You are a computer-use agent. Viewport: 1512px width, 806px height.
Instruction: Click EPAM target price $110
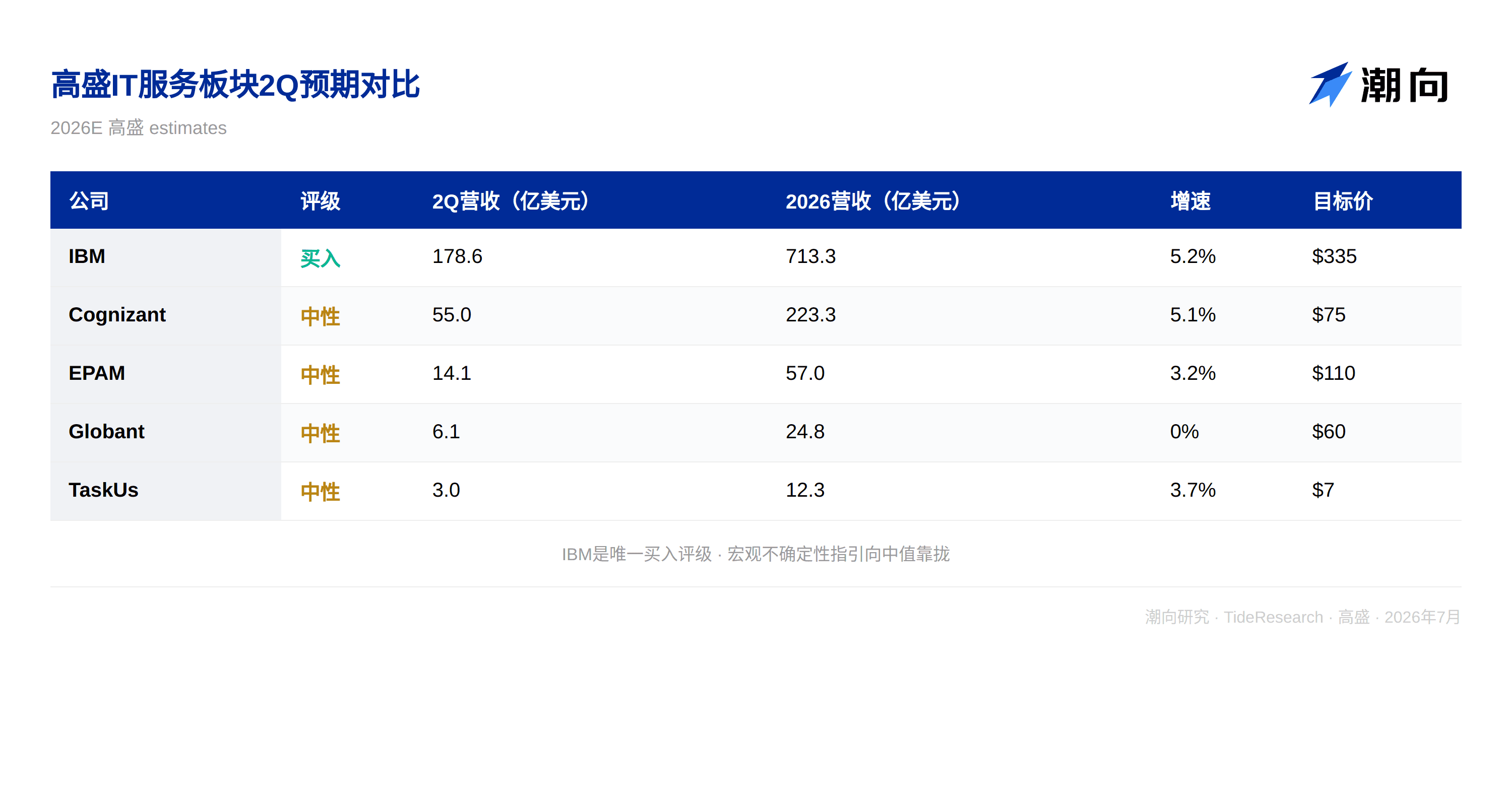(x=1334, y=373)
